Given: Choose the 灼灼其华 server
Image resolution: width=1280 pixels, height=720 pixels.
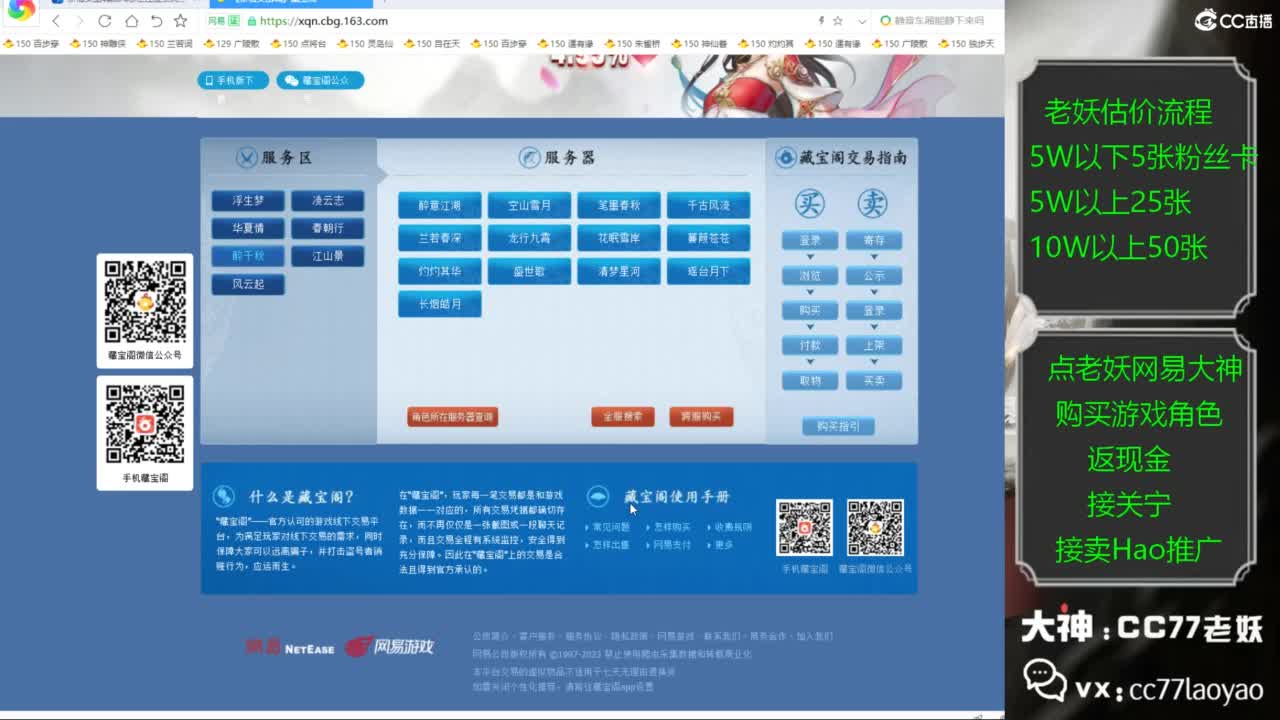Looking at the screenshot, I should [x=440, y=272].
